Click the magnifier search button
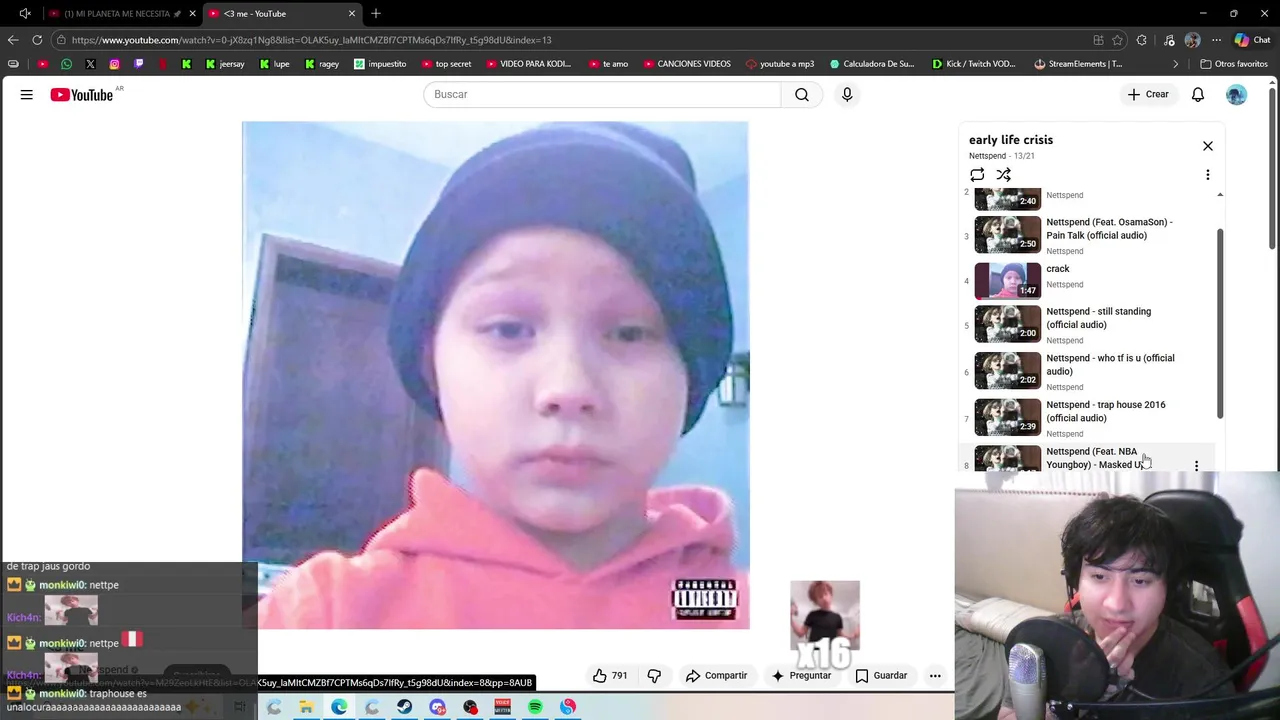Screen dimensions: 1280x720 pyautogui.click(x=802, y=94)
